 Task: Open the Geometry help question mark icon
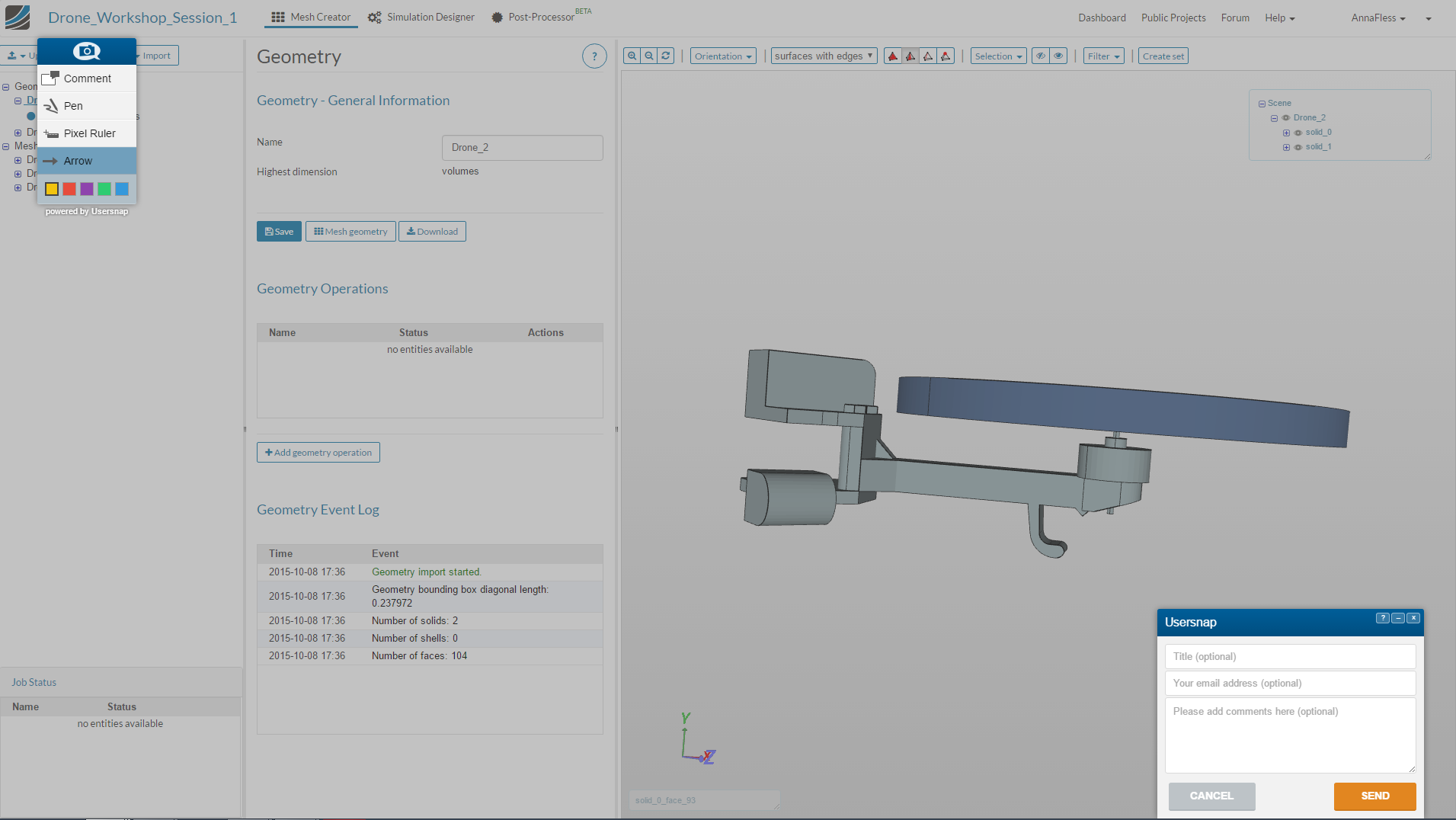pos(594,56)
